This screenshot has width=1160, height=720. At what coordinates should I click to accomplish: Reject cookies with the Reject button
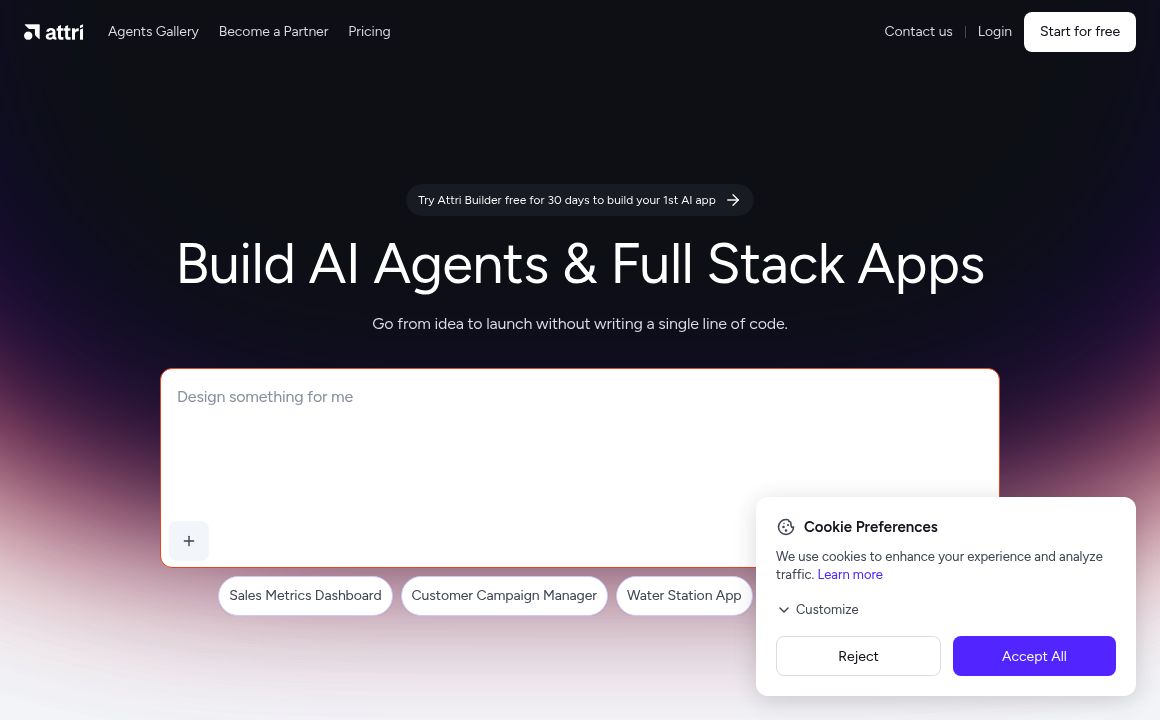point(858,656)
